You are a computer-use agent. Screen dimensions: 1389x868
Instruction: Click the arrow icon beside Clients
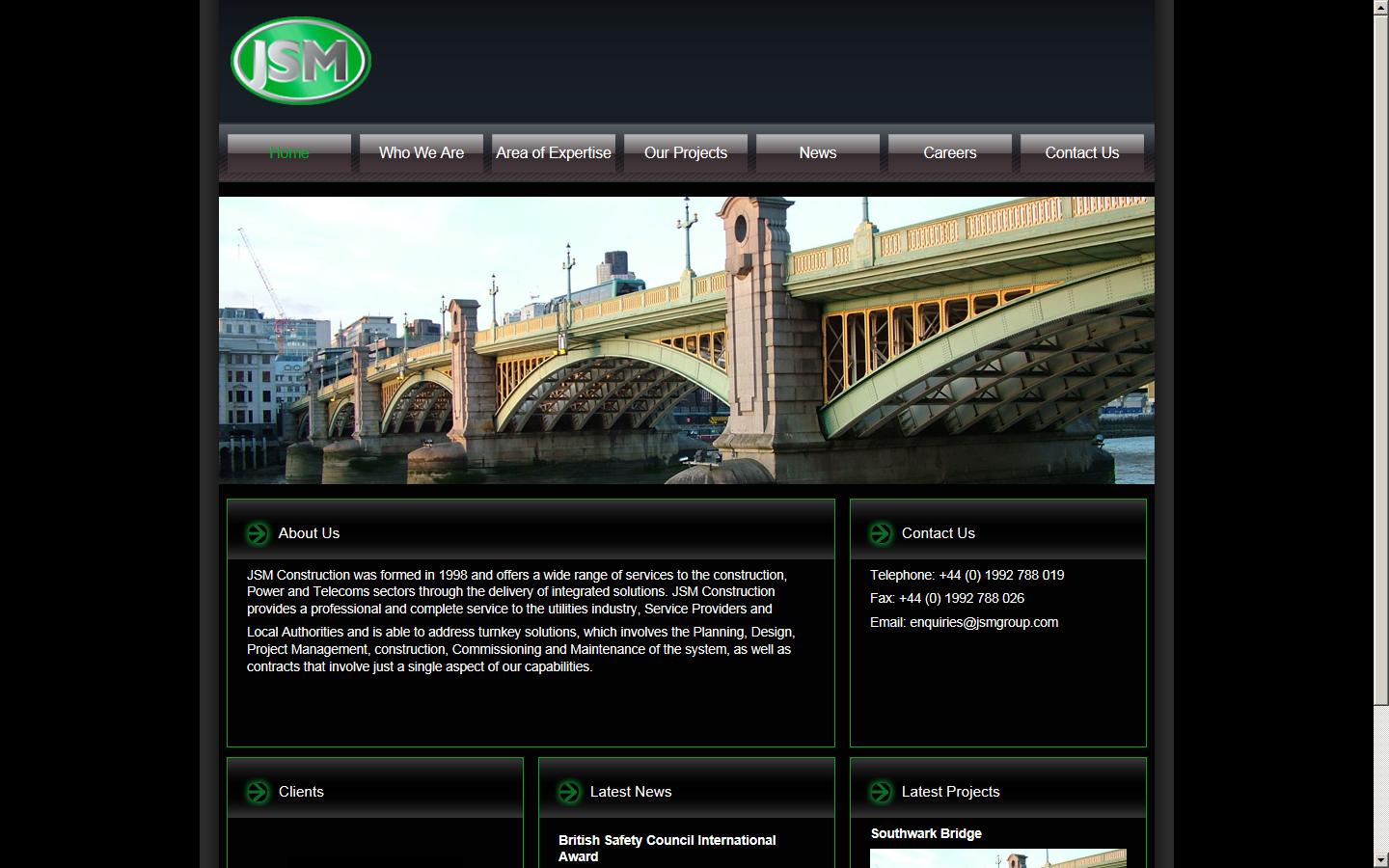[x=257, y=791]
